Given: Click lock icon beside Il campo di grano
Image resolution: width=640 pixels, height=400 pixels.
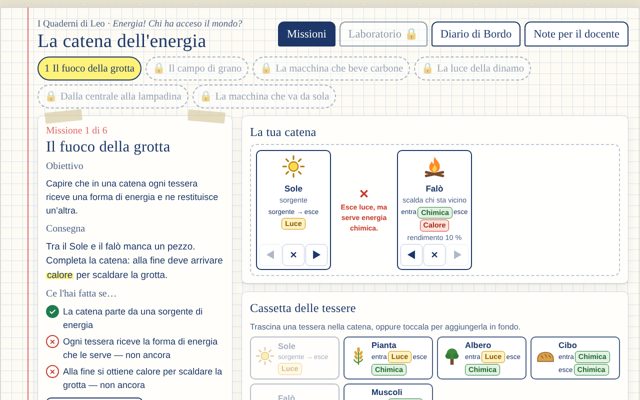Looking at the screenshot, I should tap(158, 68).
